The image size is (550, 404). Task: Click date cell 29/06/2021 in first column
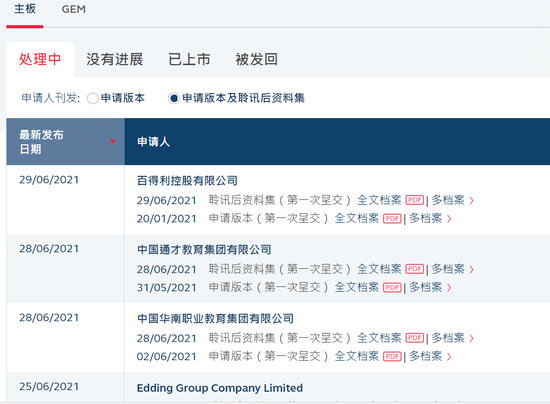click(49, 180)
